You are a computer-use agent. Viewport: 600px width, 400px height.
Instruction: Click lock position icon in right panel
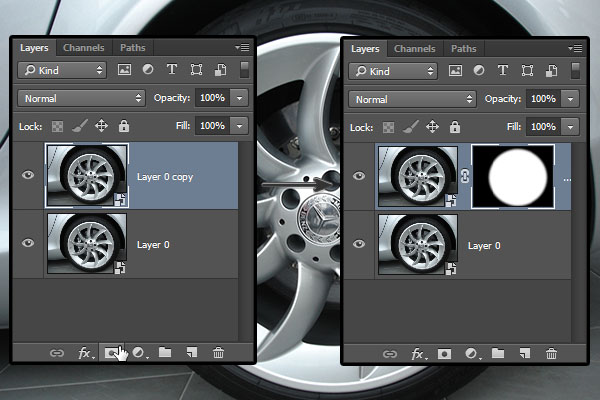point(433,126)
